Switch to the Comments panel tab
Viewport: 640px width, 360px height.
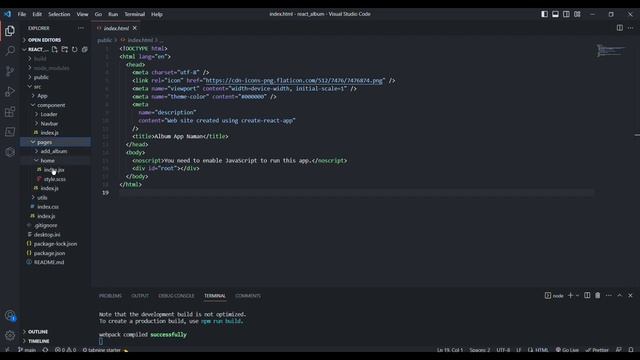248,296
